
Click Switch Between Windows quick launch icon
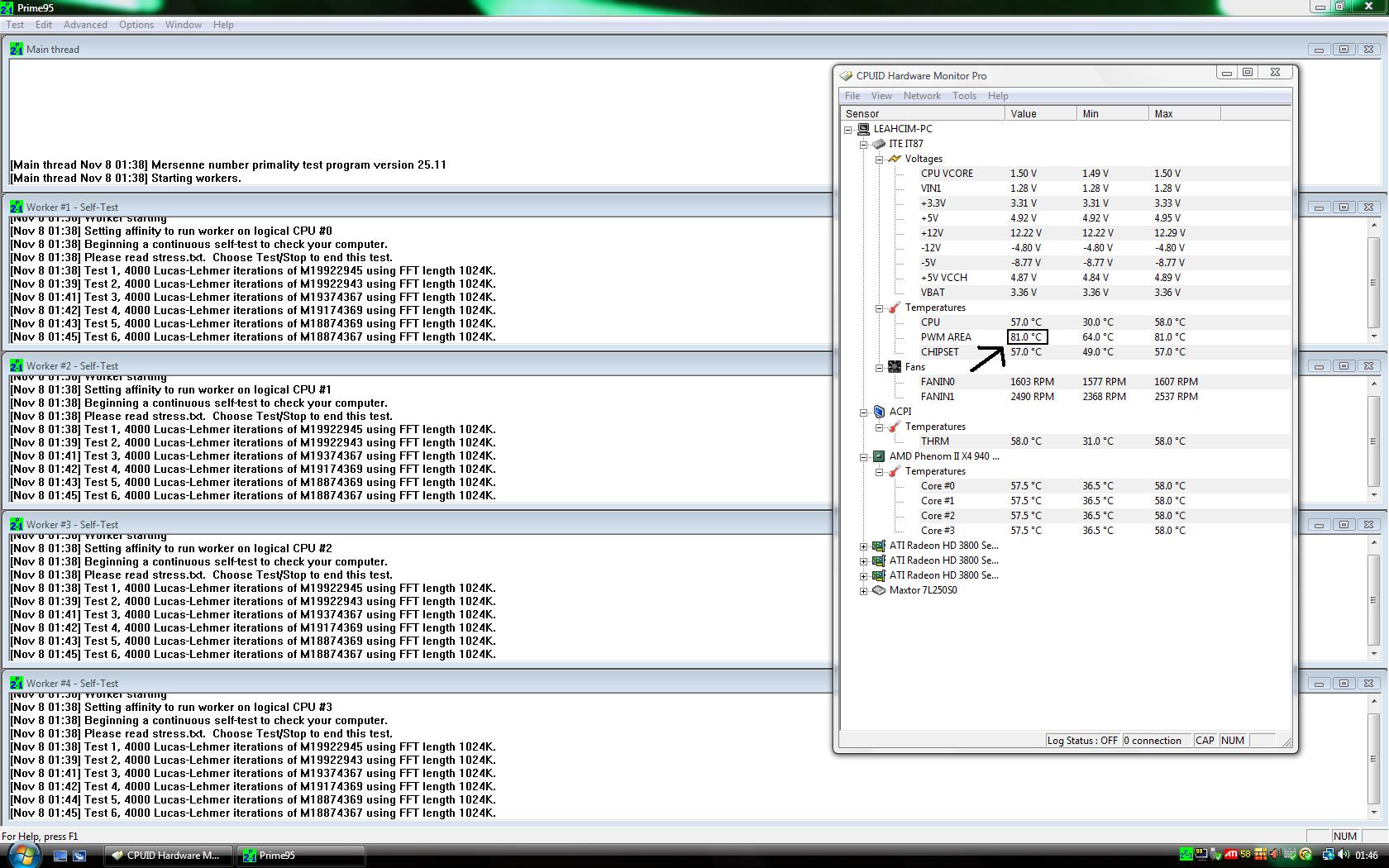79,856
